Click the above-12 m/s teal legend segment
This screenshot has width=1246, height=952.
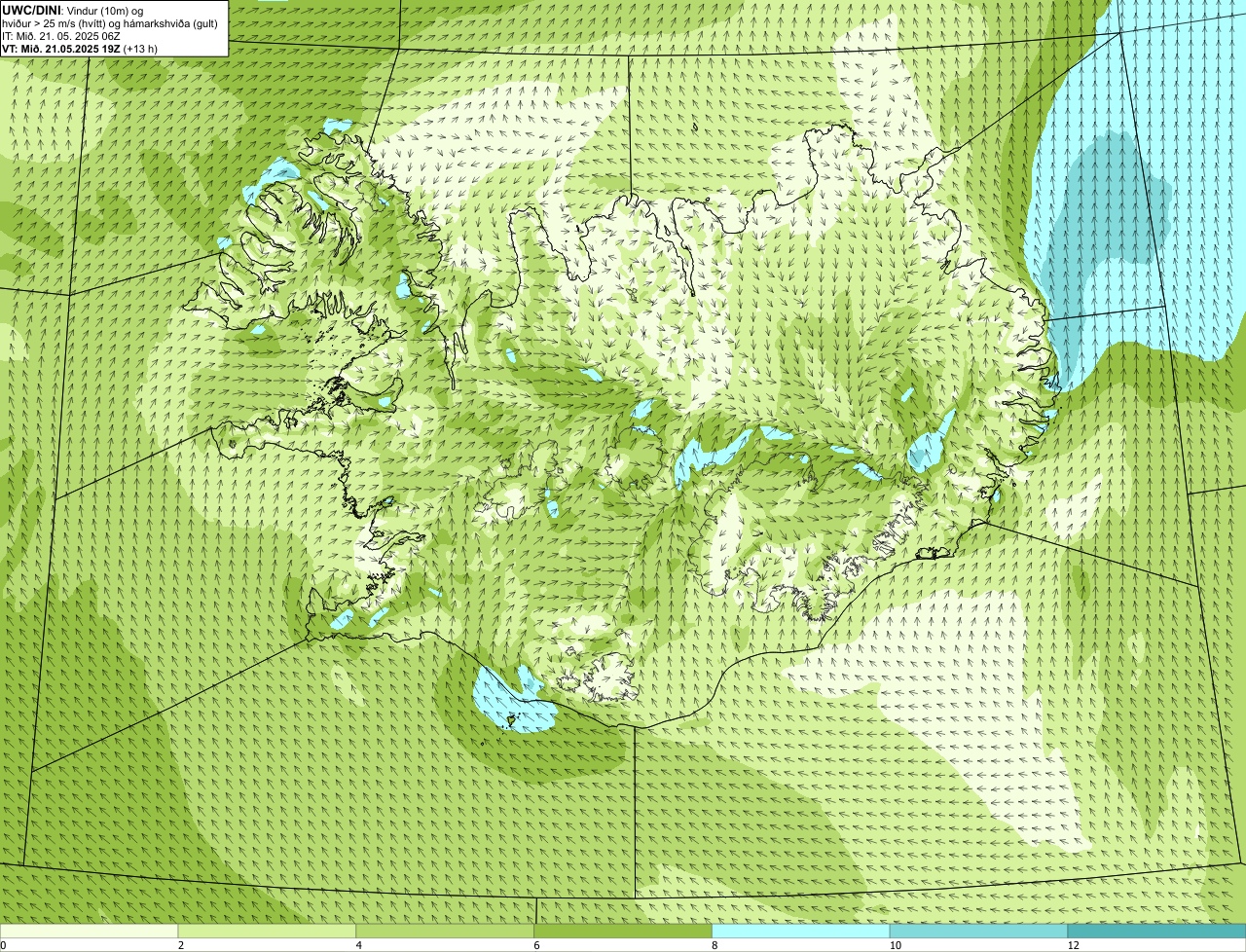pos(1157,932)
